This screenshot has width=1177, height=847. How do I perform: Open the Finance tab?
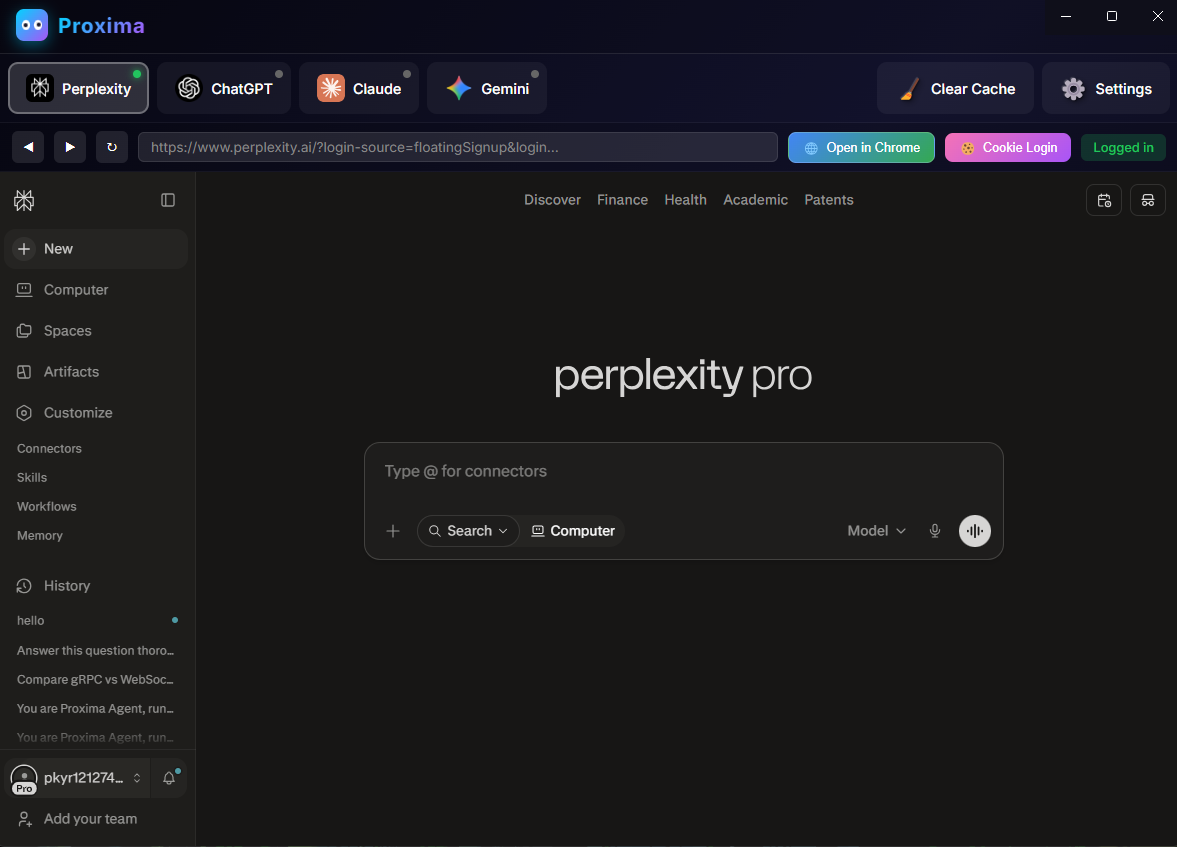click(622, 200)
